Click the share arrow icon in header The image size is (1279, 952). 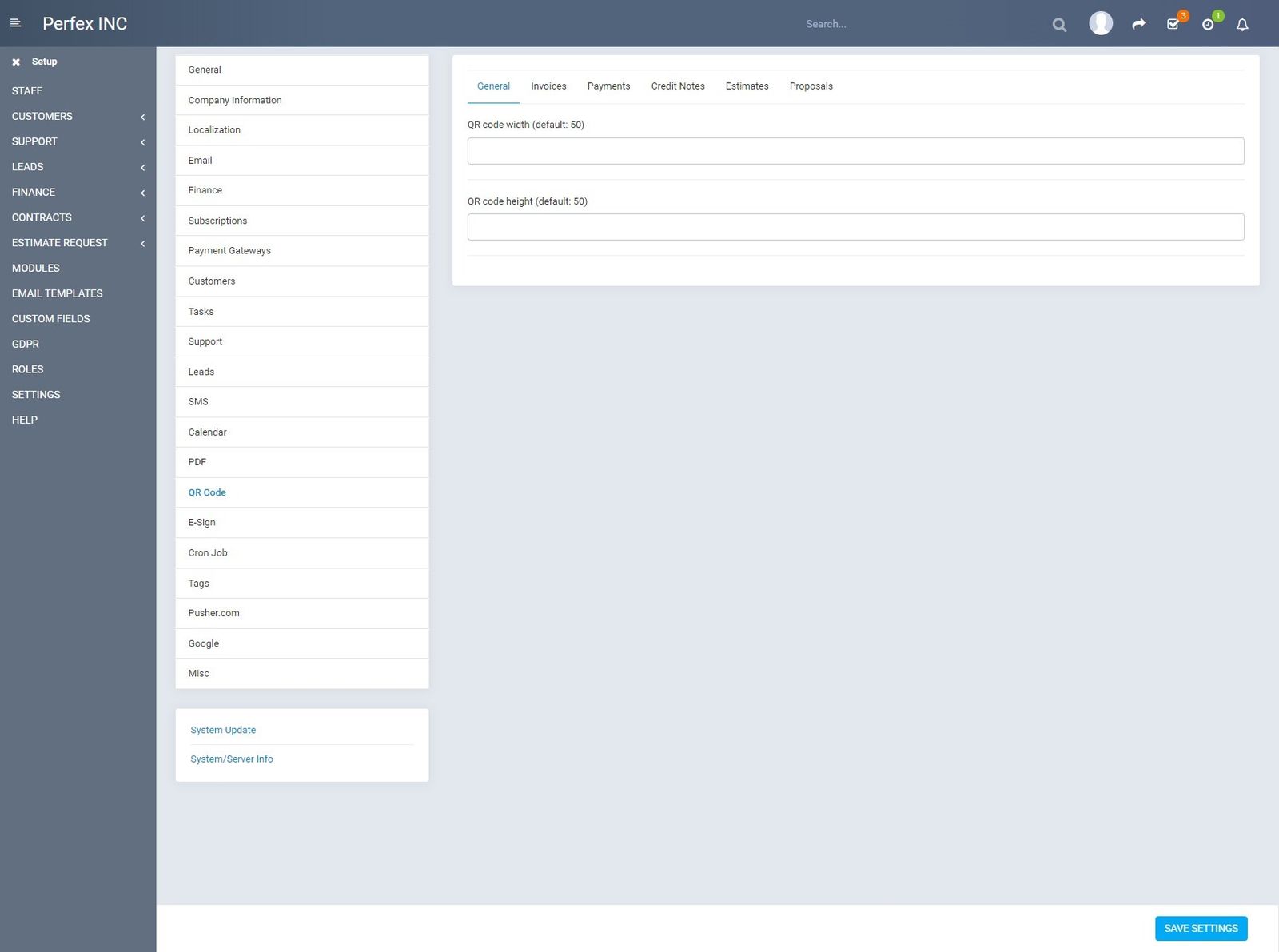tap(1138, 24)
